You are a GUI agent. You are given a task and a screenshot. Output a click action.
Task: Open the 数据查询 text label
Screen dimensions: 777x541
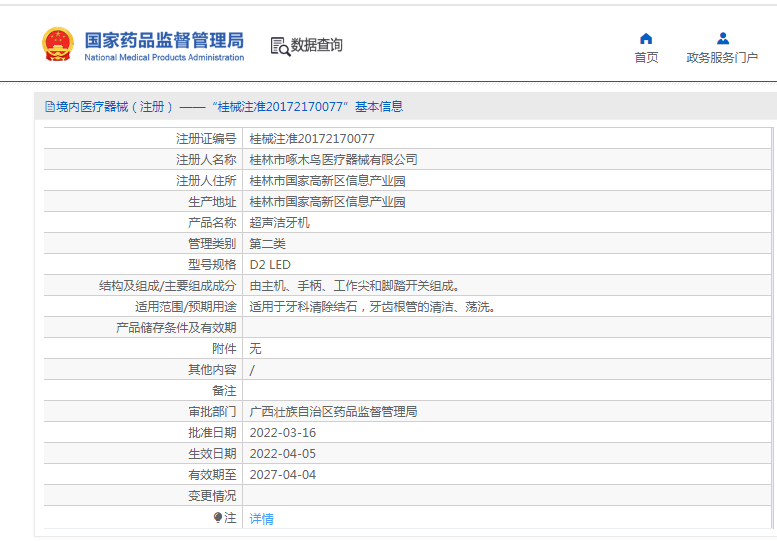[317, 45]
